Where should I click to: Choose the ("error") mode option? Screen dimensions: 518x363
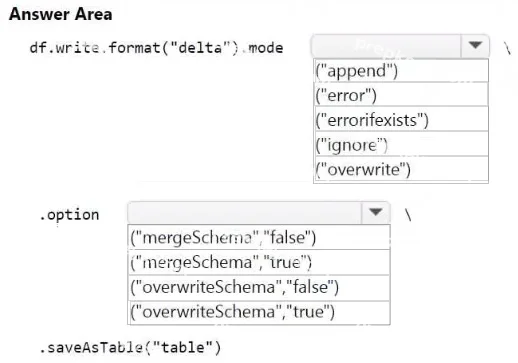pos(401,95)
